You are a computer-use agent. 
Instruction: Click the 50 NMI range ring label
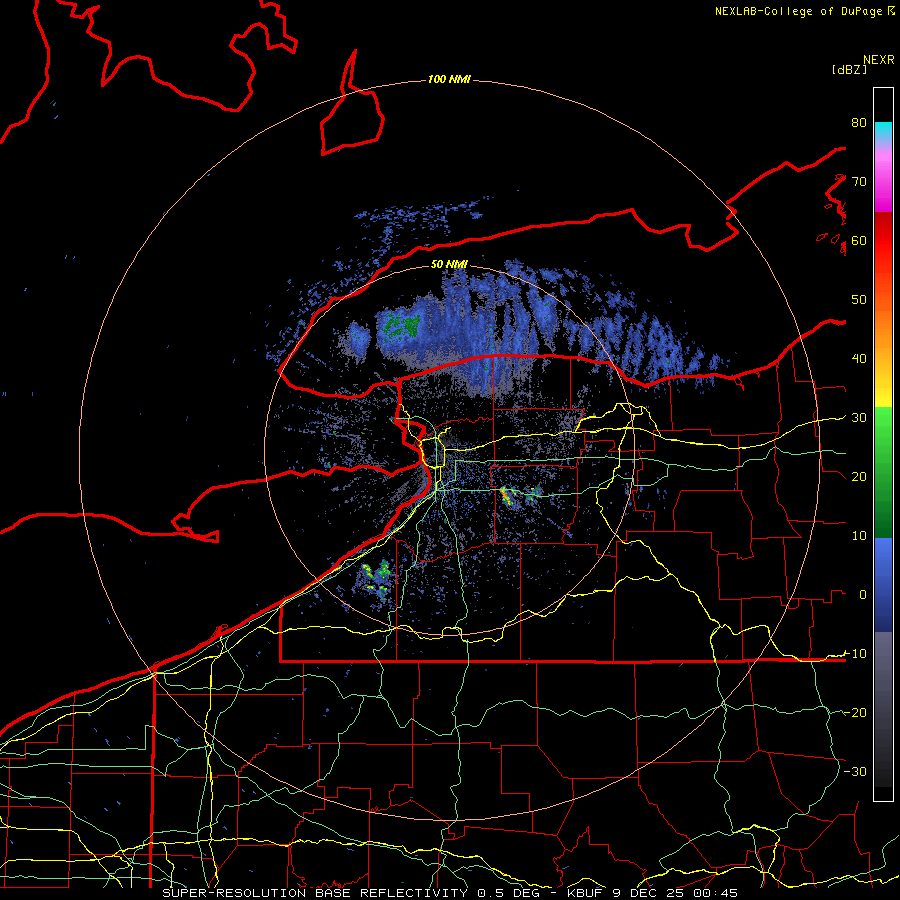(449, 264)
